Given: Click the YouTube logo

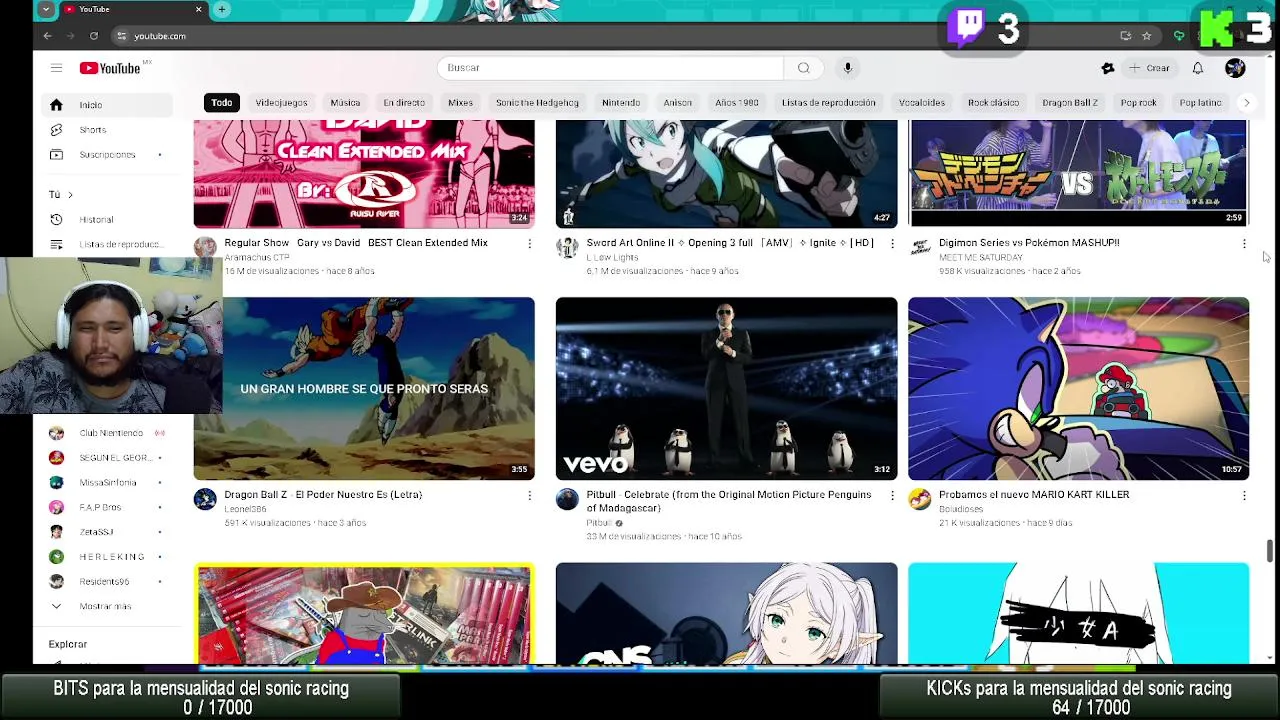Looking at the screenshot, I should pos(111,68).
